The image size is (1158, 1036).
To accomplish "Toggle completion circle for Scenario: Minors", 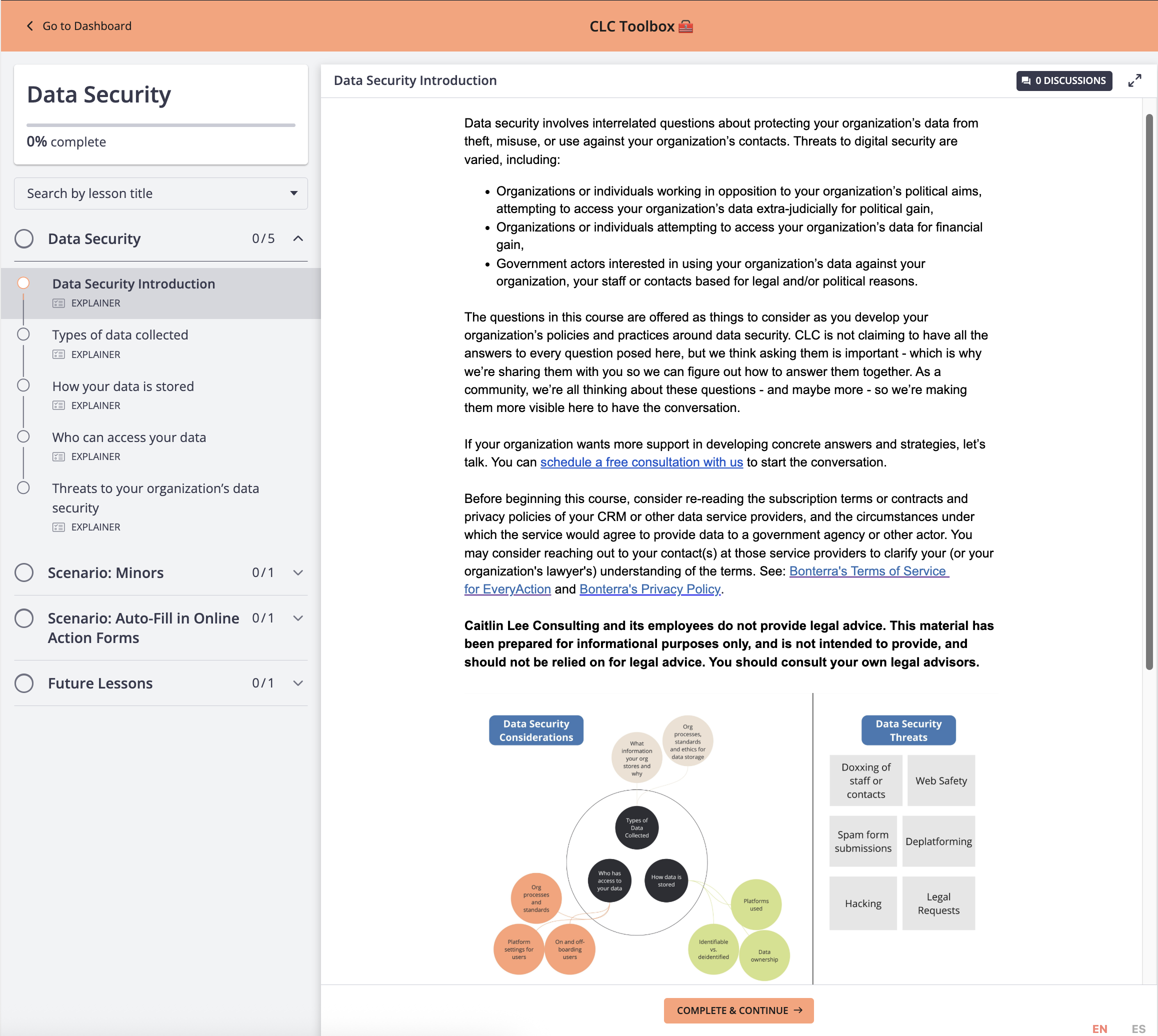I will [x=24, y=572].
